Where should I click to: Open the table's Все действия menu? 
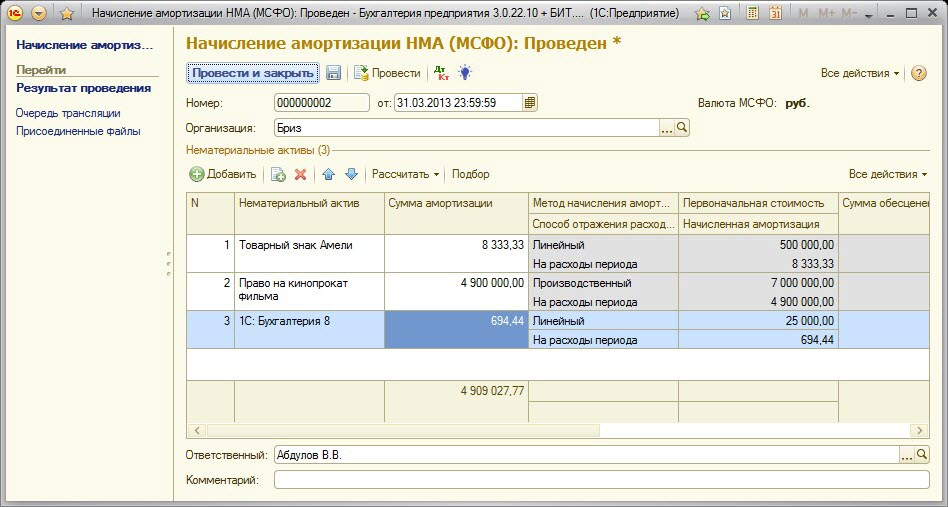888,174
